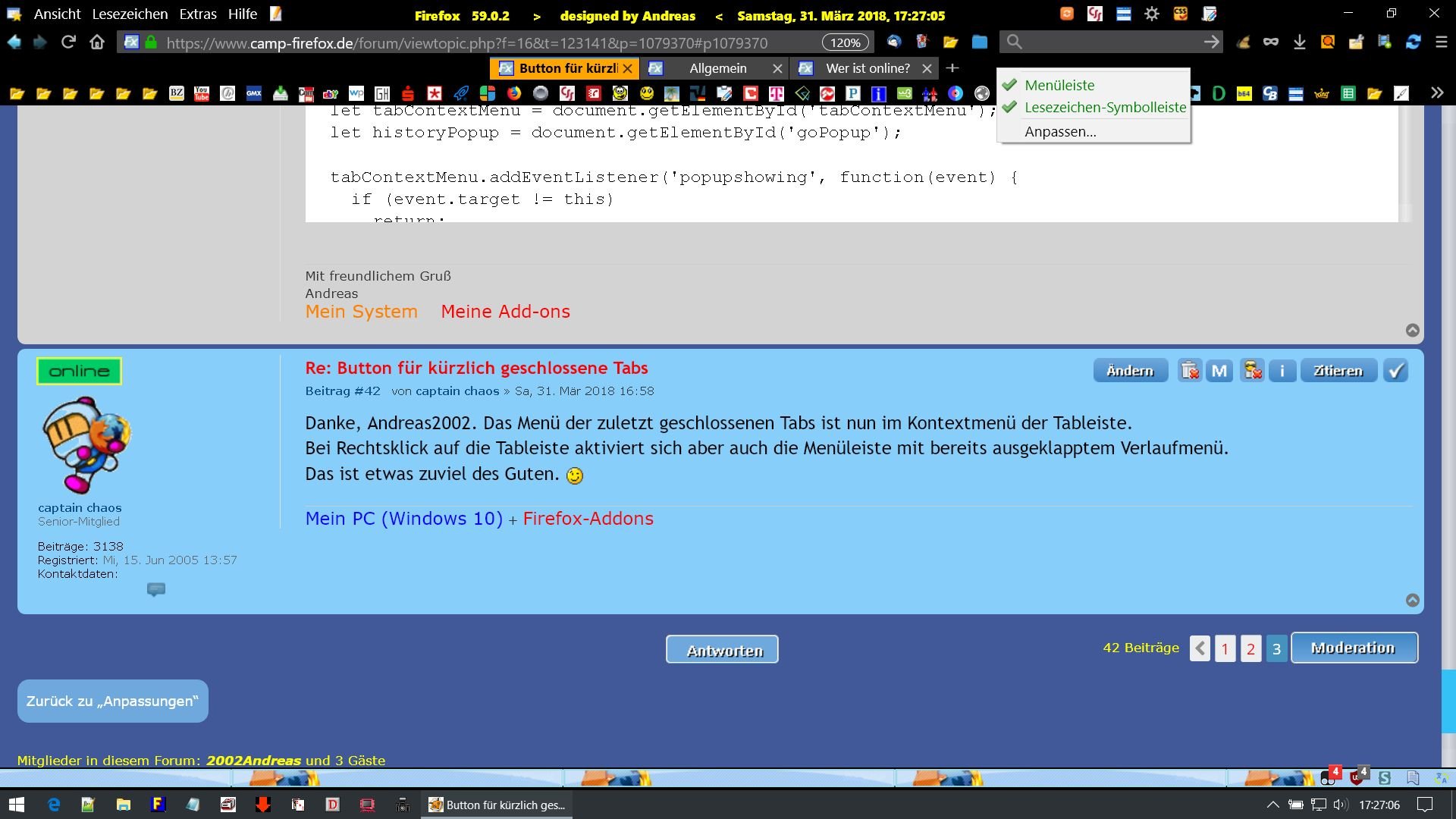The image size is (1456, 819).
Task: Open the Lesezeichen menu
Action: pos(130,14)
